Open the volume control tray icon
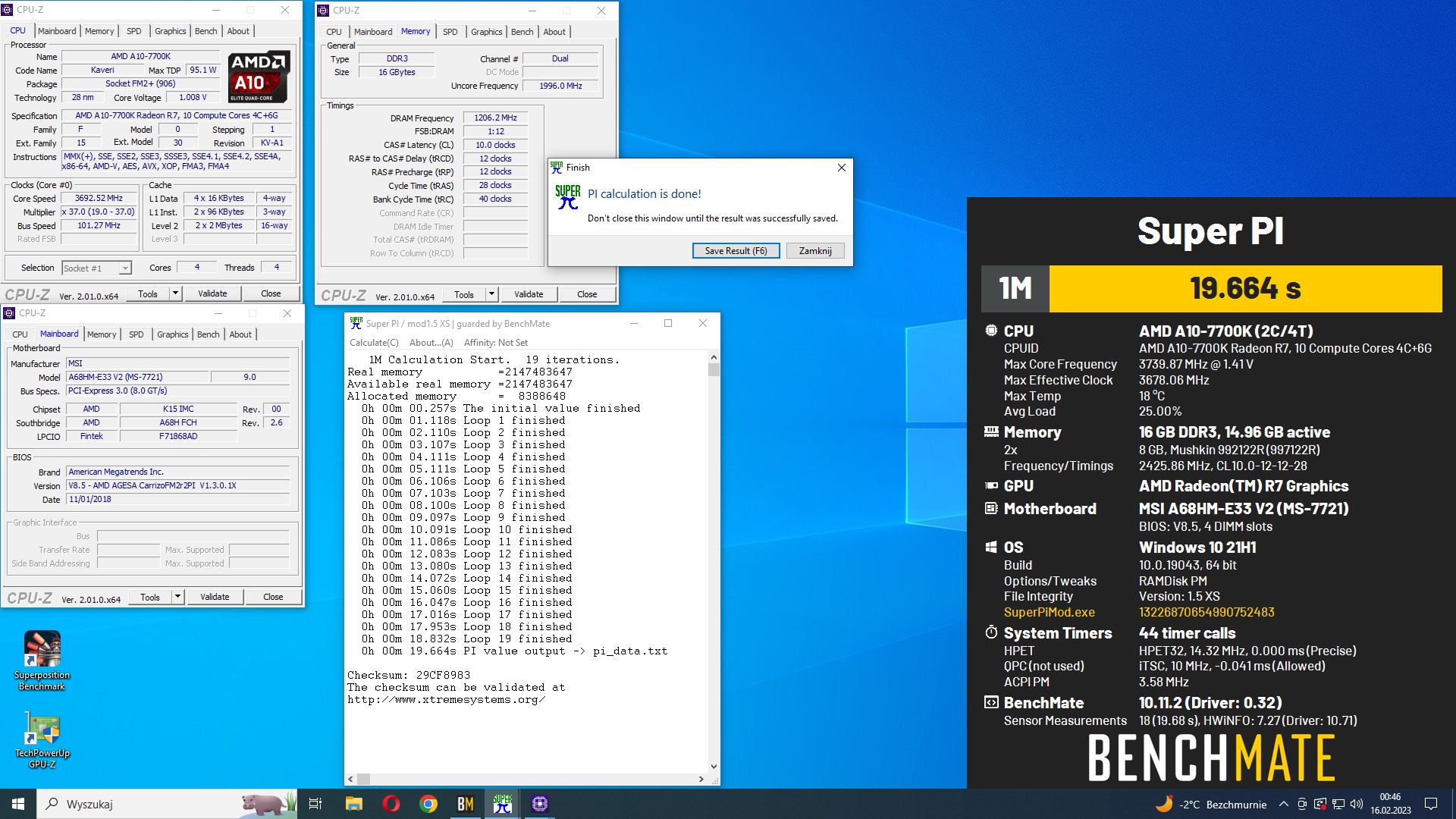 coord(1357,804)
